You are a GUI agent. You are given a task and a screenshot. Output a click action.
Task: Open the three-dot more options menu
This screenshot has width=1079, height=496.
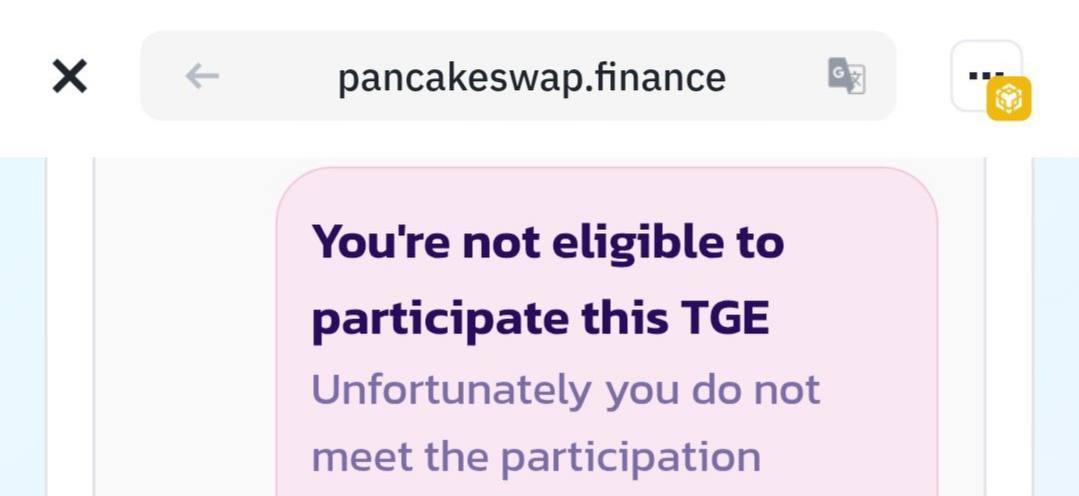(x=985, y=75)
